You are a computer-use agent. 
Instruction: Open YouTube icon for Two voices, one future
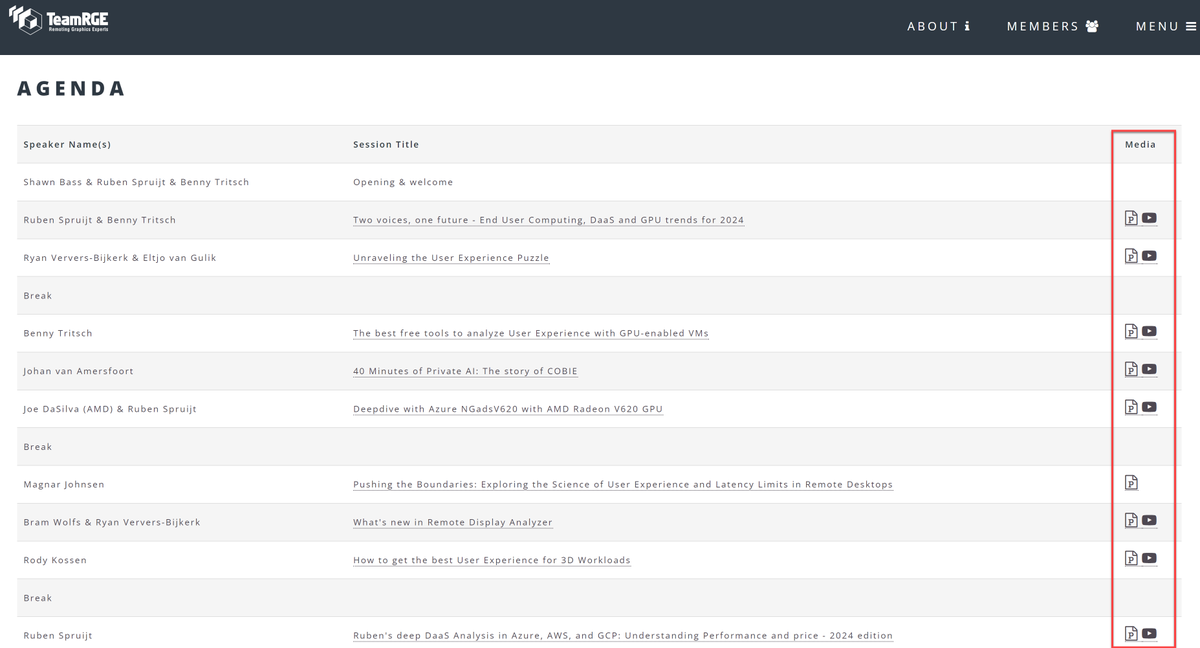(1149, 218)
